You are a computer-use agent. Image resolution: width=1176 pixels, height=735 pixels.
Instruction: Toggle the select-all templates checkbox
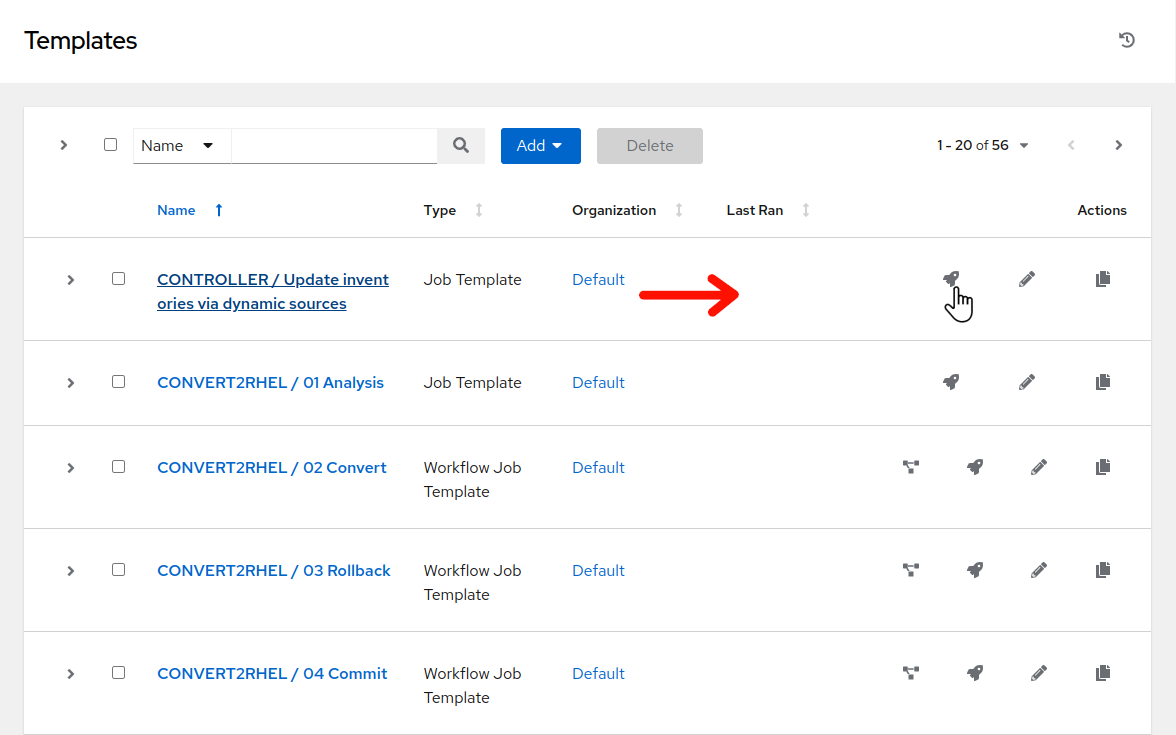[x=111, y=145]
